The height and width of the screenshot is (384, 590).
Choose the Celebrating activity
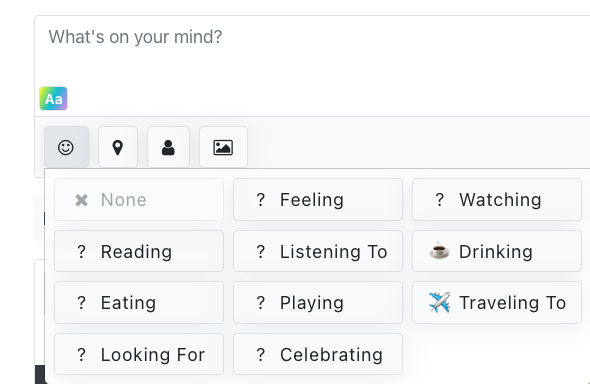click(x=318, y=354)
